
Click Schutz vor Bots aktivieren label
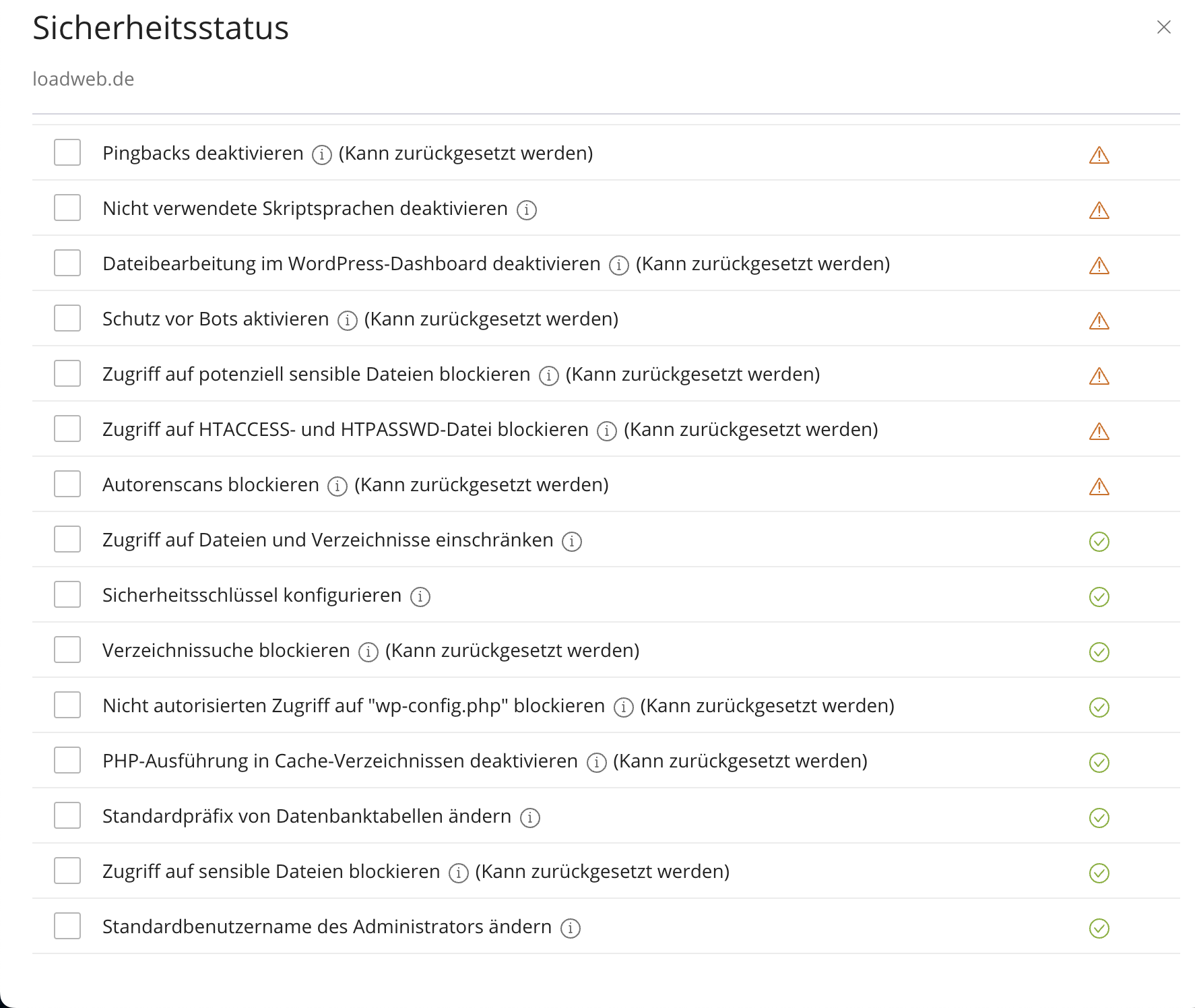click(x=216, y=319)
